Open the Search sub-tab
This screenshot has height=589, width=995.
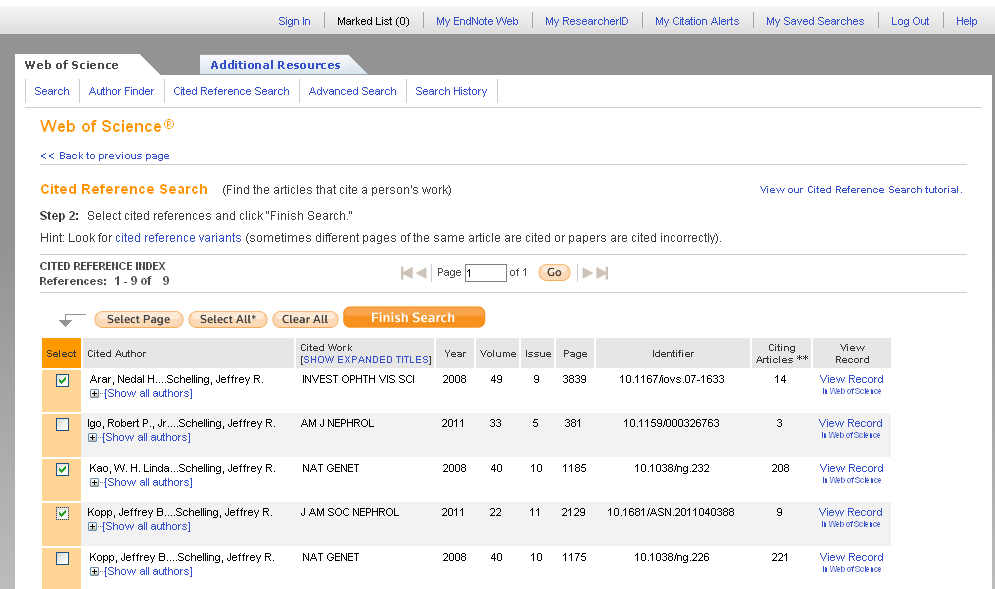pos(52,91)
